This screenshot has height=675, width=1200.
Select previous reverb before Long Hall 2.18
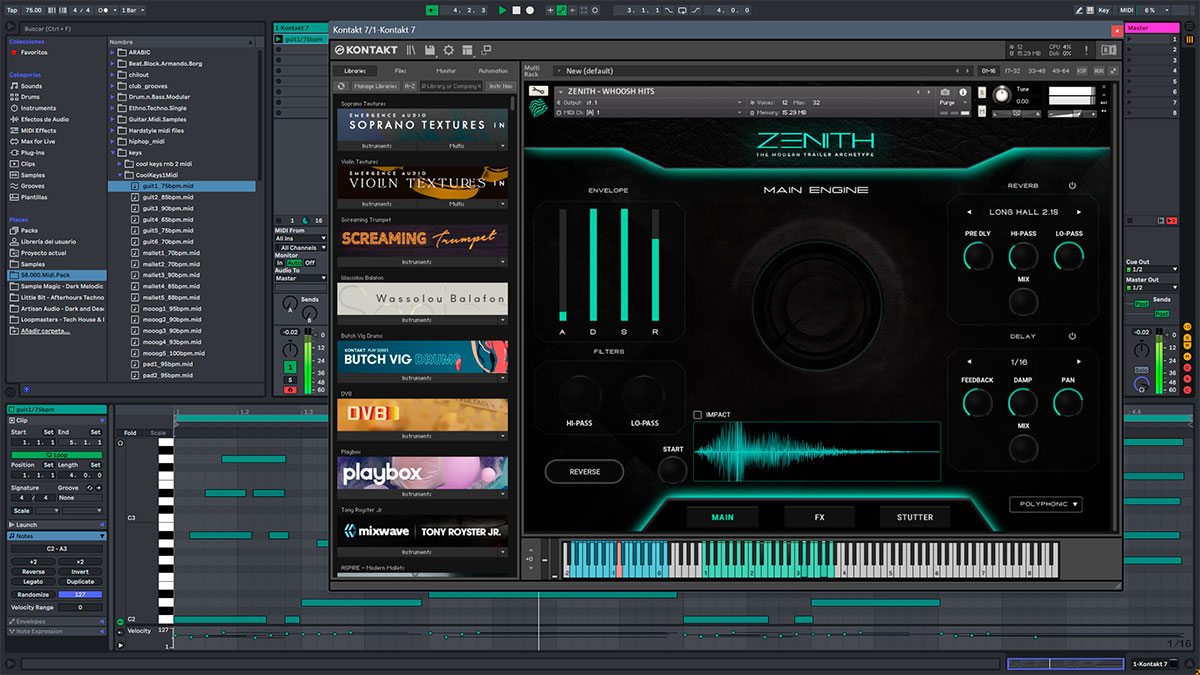pyautogui.click(x=967, y=212)
